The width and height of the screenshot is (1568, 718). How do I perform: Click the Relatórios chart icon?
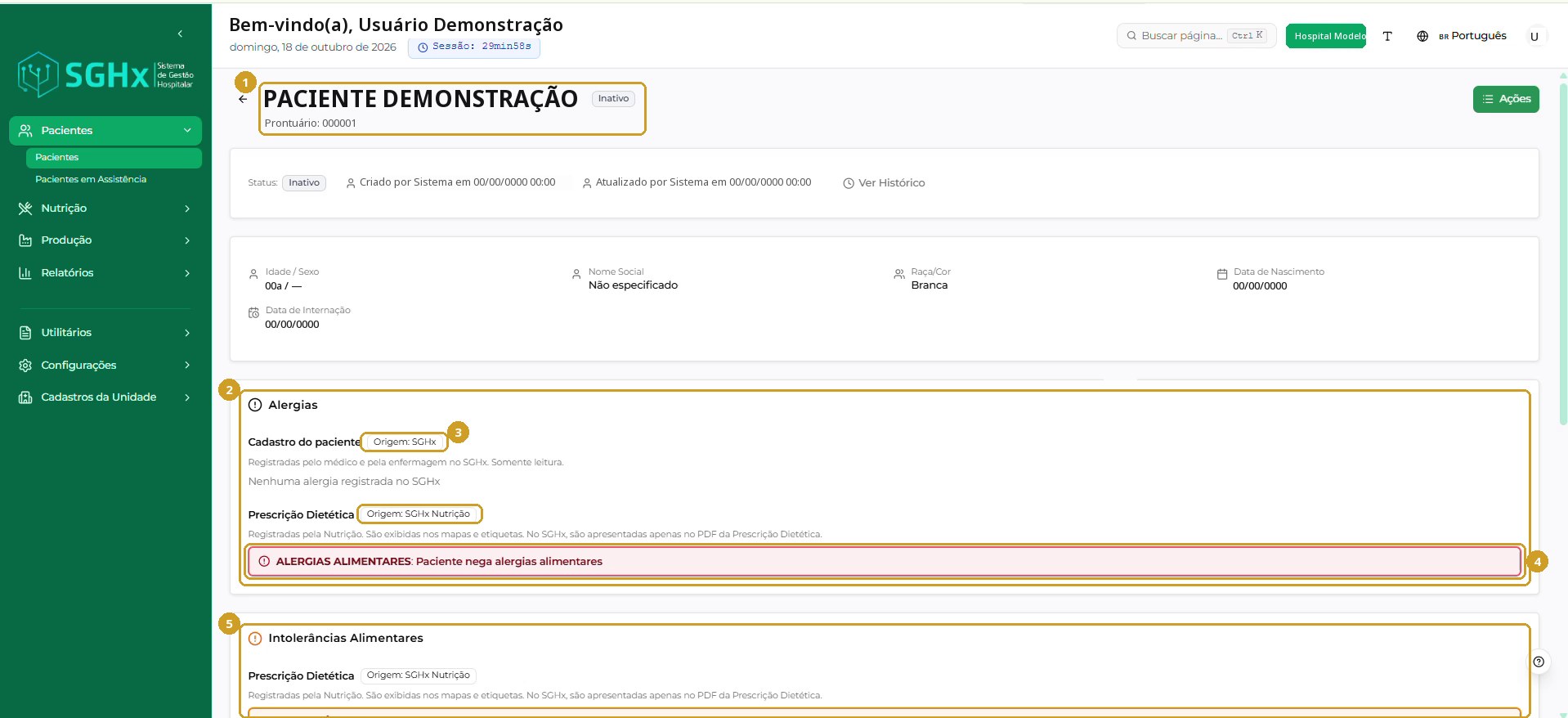(x=25, y=273)
